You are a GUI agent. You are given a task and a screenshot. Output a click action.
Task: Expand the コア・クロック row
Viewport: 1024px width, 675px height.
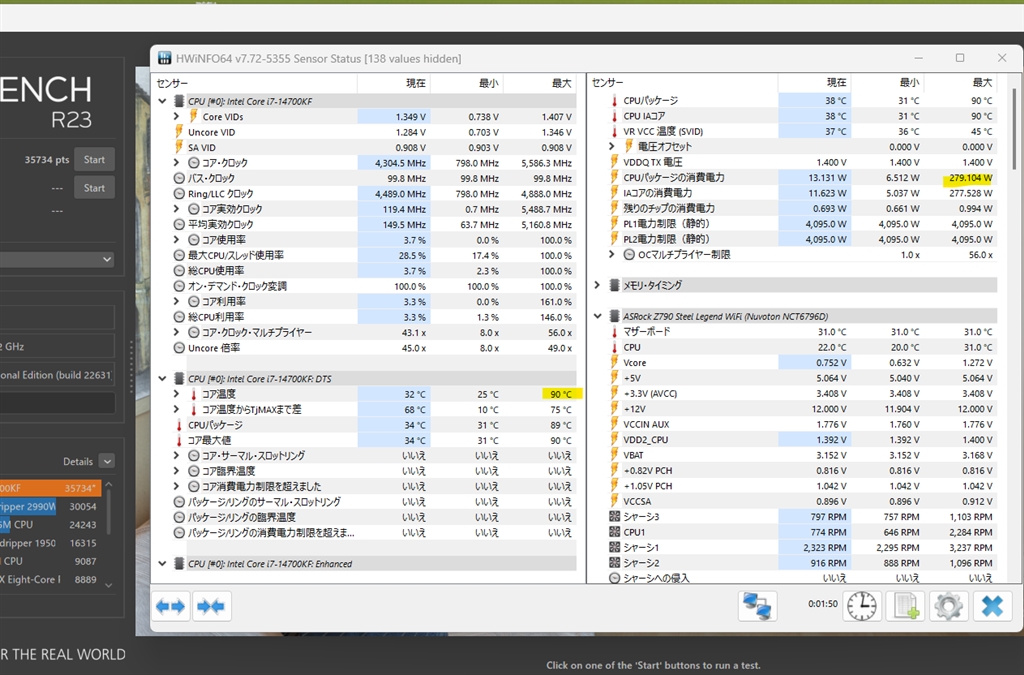coord(176,163)
